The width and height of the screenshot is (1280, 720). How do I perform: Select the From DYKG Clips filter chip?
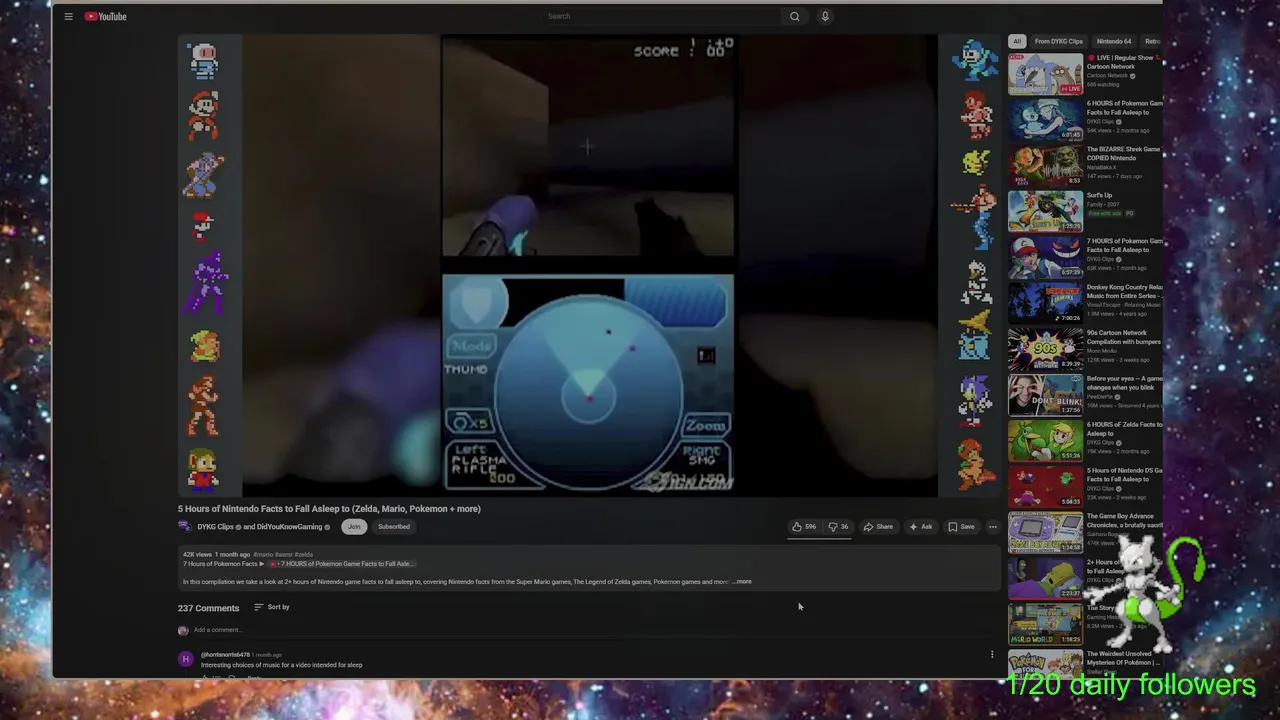coord(1058,42)
